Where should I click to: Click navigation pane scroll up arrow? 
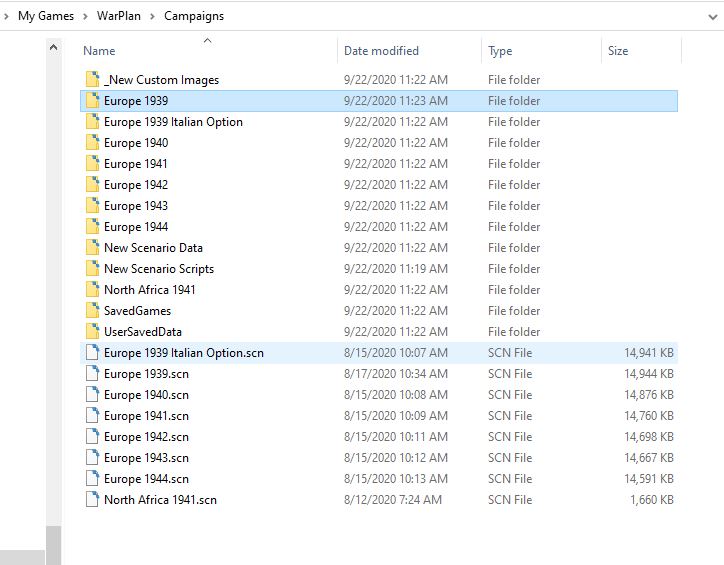(54, 48)
